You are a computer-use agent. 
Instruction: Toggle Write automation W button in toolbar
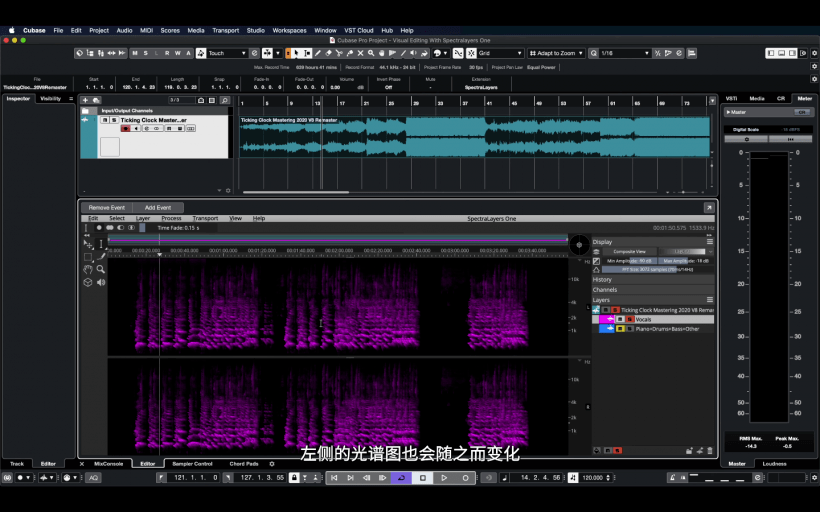coord(178,53)
